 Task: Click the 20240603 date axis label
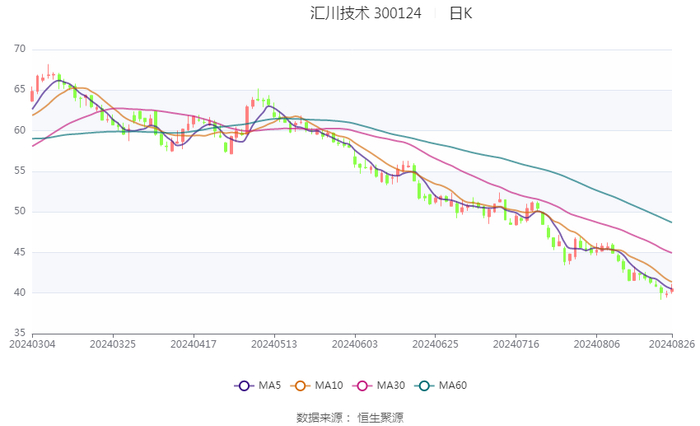[x=354, y=343]
